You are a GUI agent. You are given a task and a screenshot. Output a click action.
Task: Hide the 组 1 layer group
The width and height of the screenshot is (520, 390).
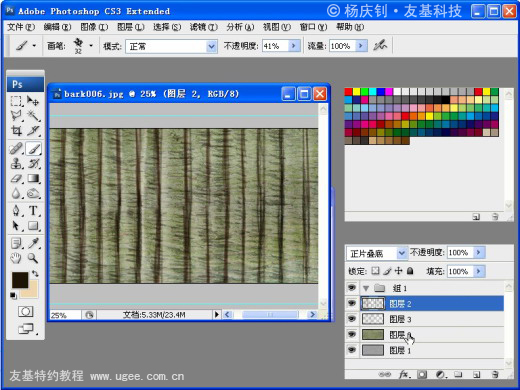pos(352,288)
